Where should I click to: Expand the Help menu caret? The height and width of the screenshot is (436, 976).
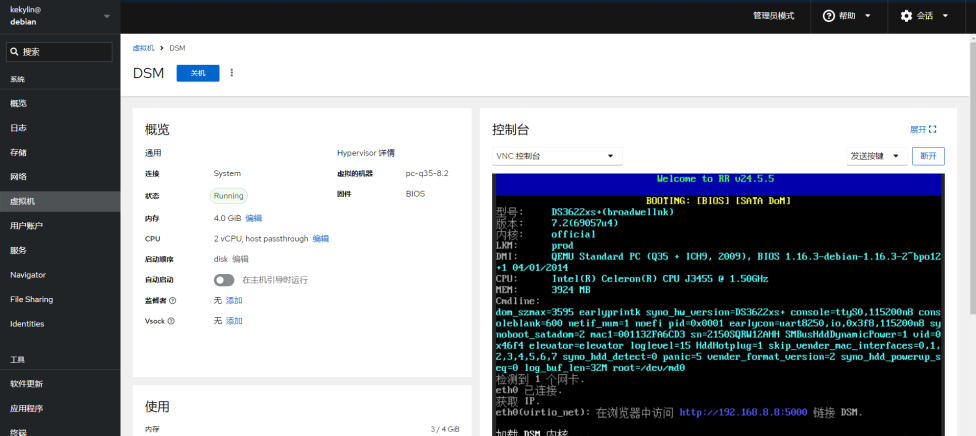pyautogui.click(x=868, y=16)
